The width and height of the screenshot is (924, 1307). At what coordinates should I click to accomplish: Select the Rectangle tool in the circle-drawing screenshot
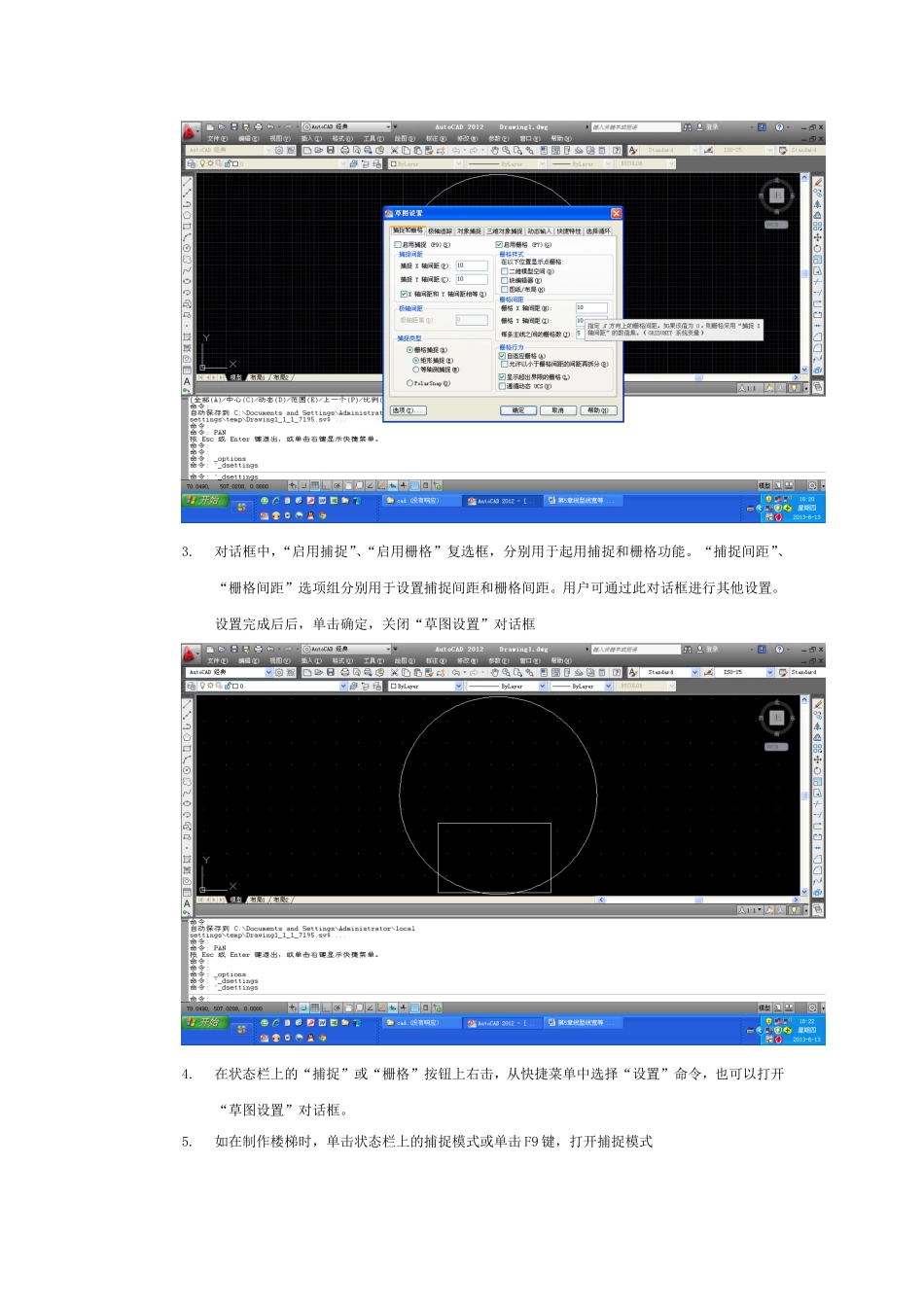click(187, 749)
